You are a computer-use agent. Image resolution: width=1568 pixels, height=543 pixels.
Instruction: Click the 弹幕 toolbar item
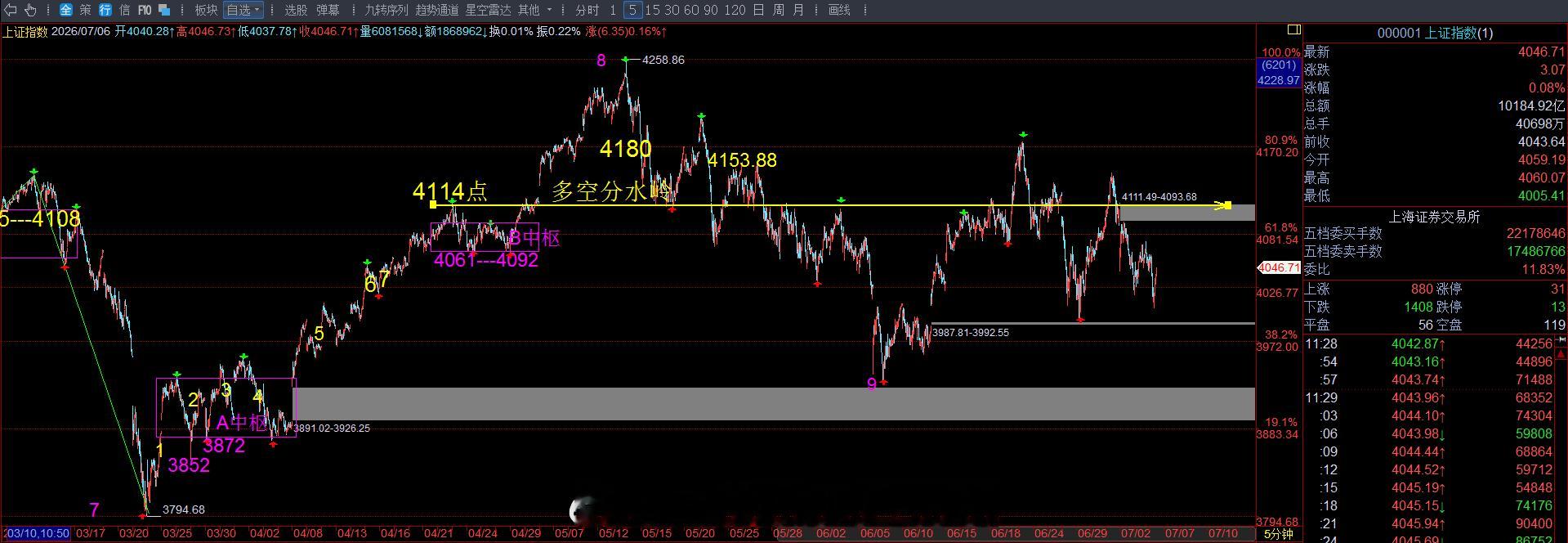[x=328, y=10]
